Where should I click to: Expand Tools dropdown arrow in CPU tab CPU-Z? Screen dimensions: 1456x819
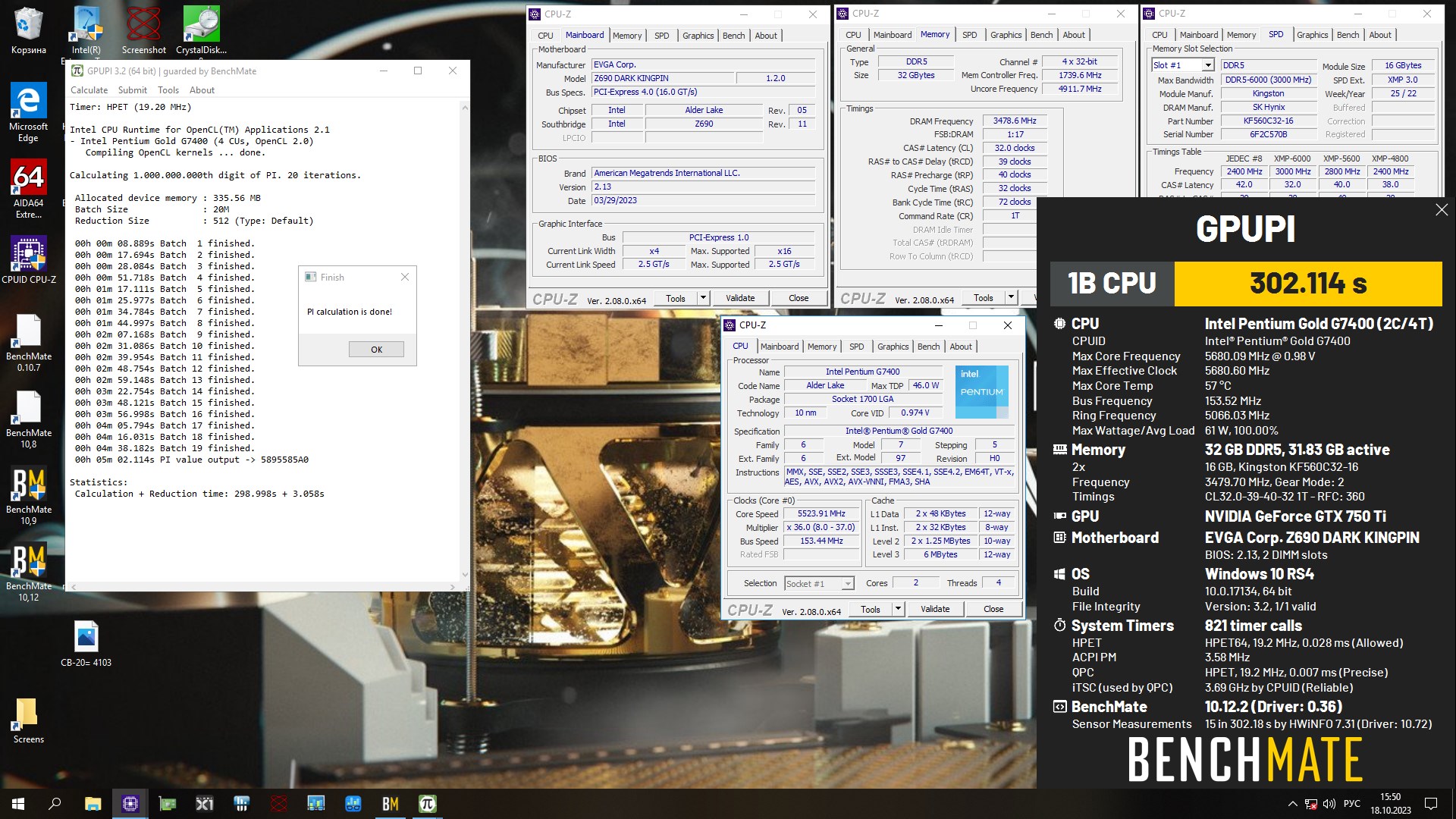coord(898,609)
